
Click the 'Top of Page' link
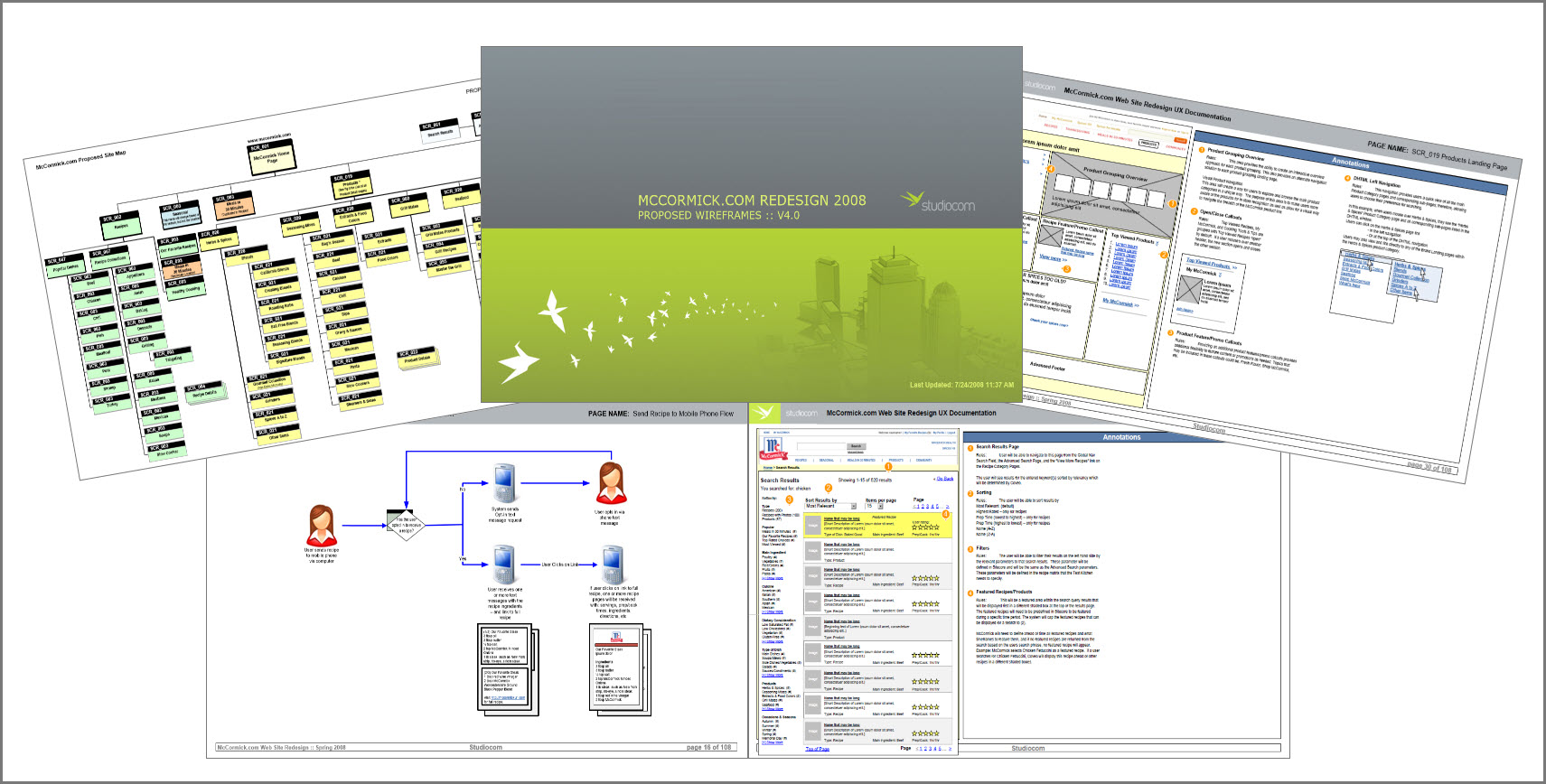click(x=818, y=749)
